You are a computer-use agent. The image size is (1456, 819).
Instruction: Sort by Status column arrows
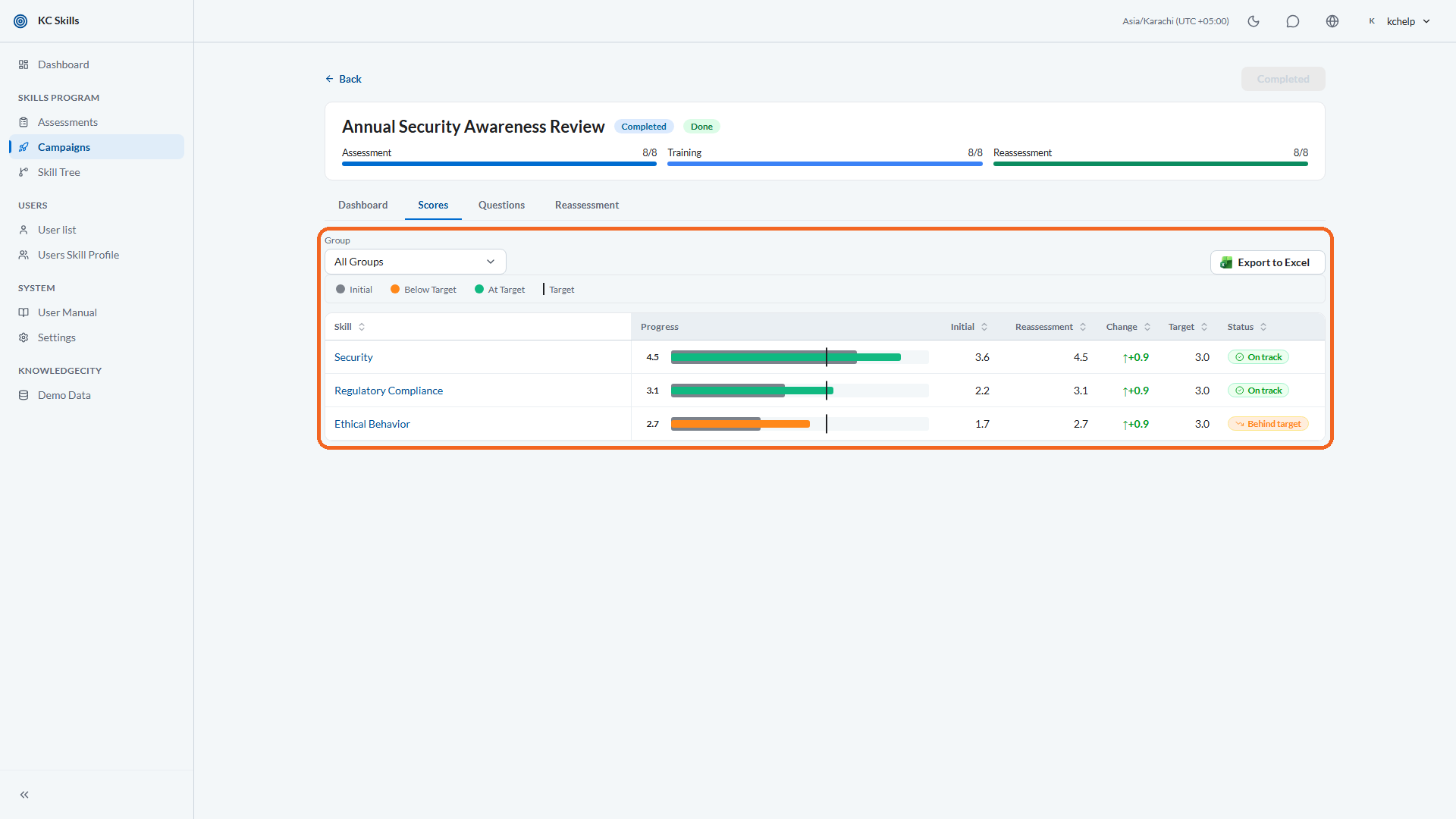point(1263,327)
